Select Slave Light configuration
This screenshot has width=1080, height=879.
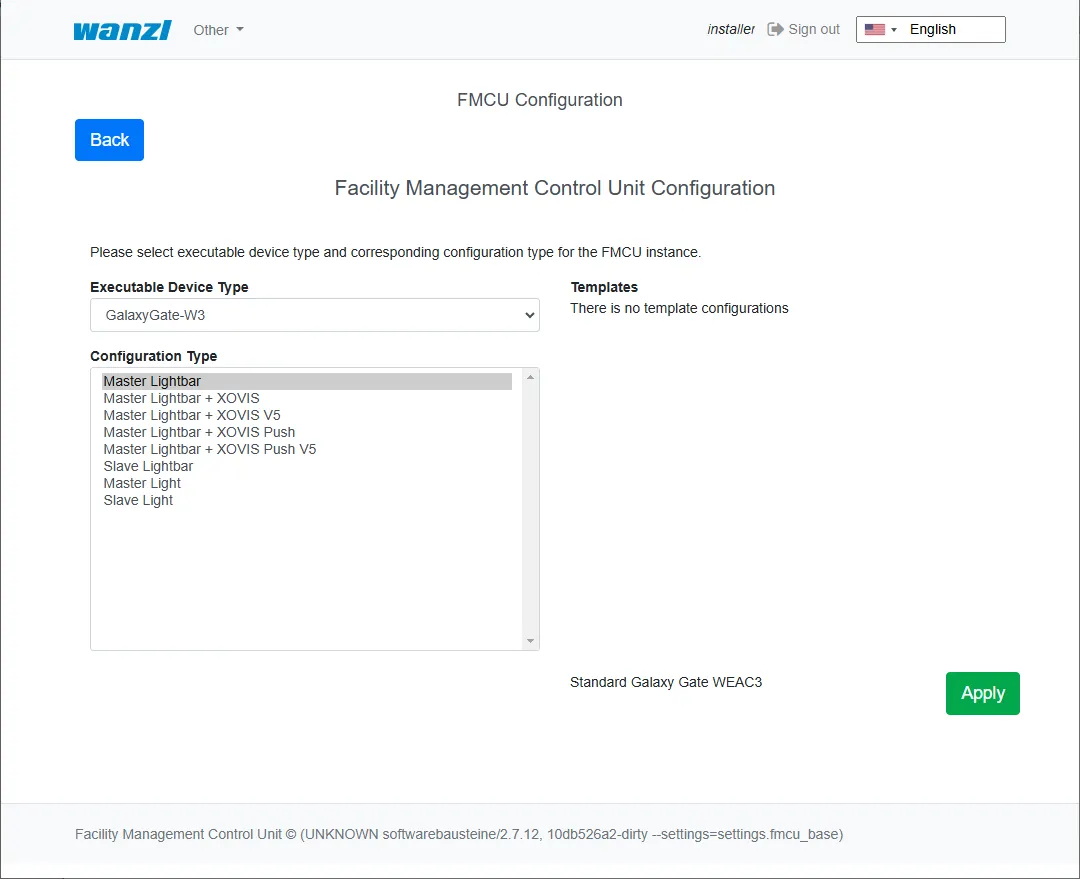point(138,500)
